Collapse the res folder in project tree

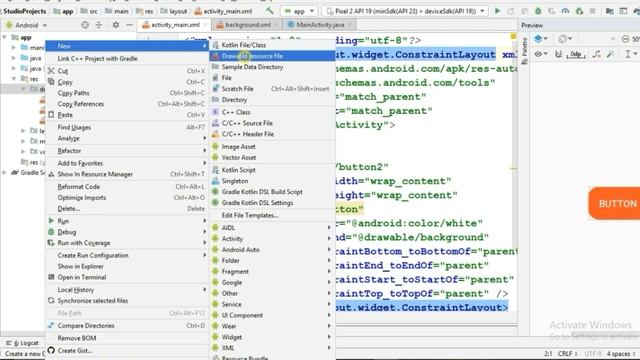point(14,79)
